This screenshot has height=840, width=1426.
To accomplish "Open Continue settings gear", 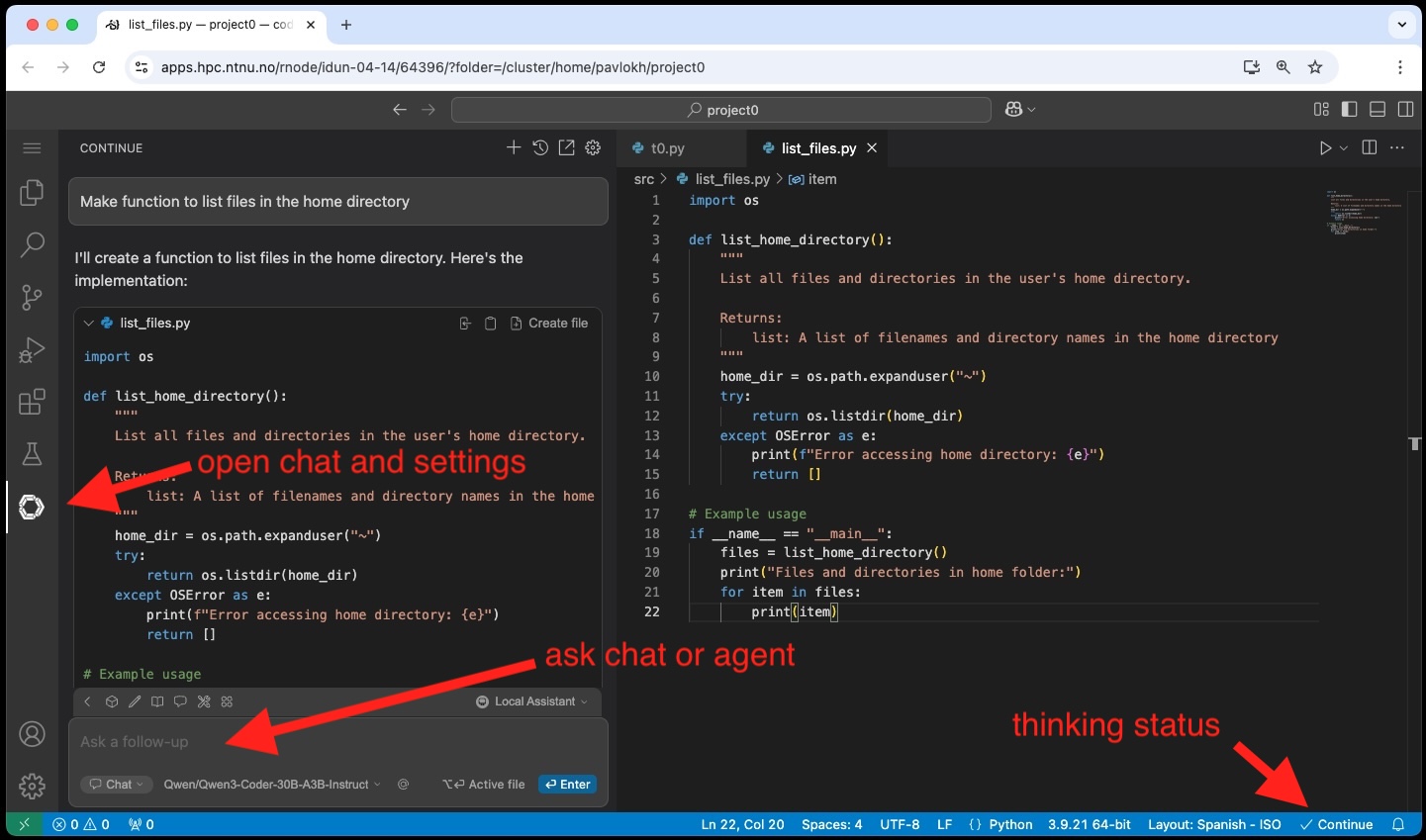I will [593, 147].
